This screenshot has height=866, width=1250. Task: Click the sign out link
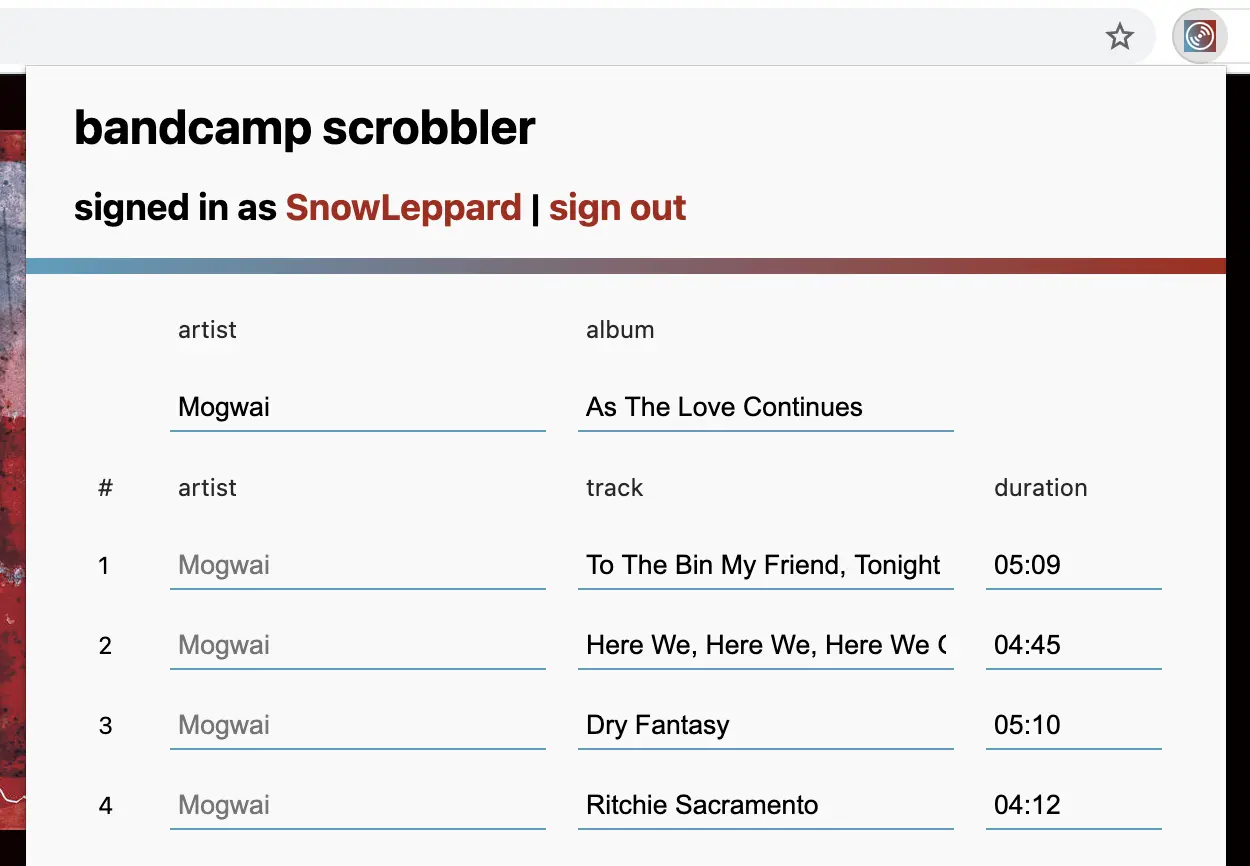pos(617,208)
